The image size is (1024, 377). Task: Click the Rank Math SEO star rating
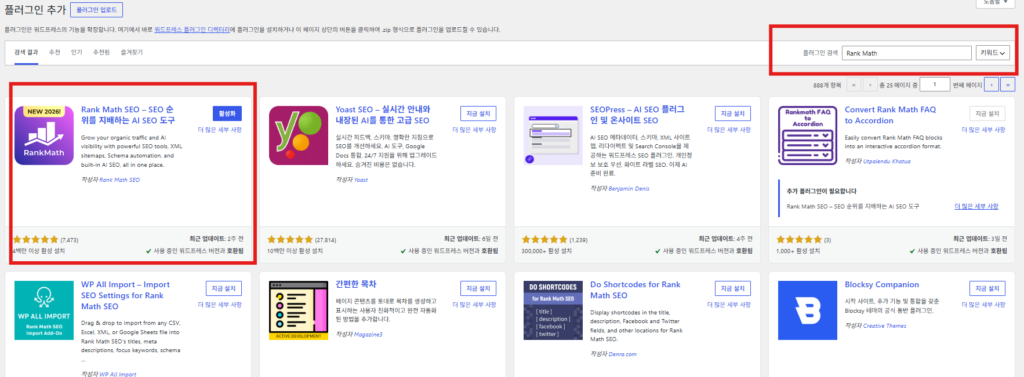click(35, 240)
